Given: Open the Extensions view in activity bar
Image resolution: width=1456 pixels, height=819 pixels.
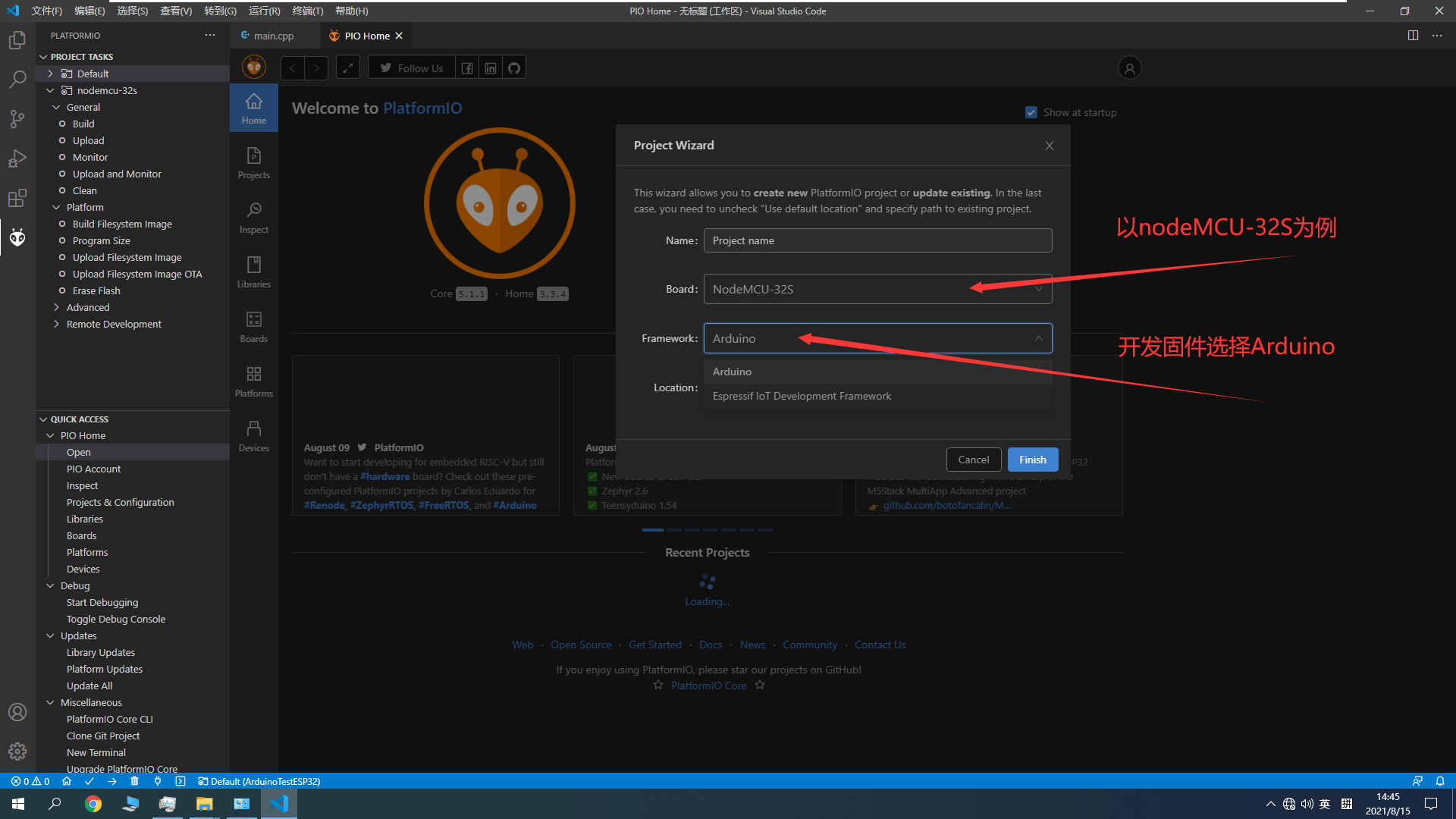Looking at the screenshot, I should 17,199.
